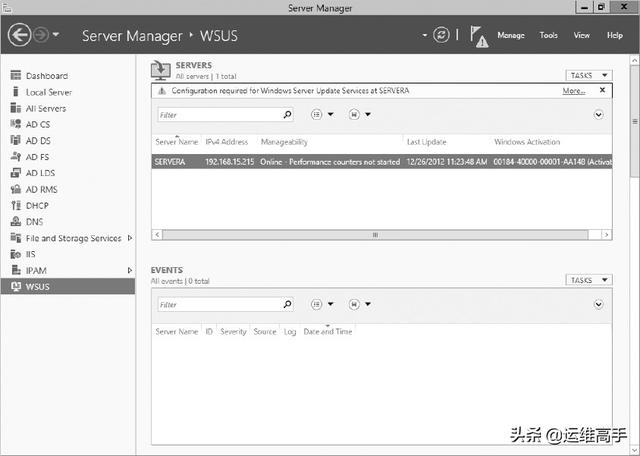Click the Events filter search magnifier

coord(287,304)
